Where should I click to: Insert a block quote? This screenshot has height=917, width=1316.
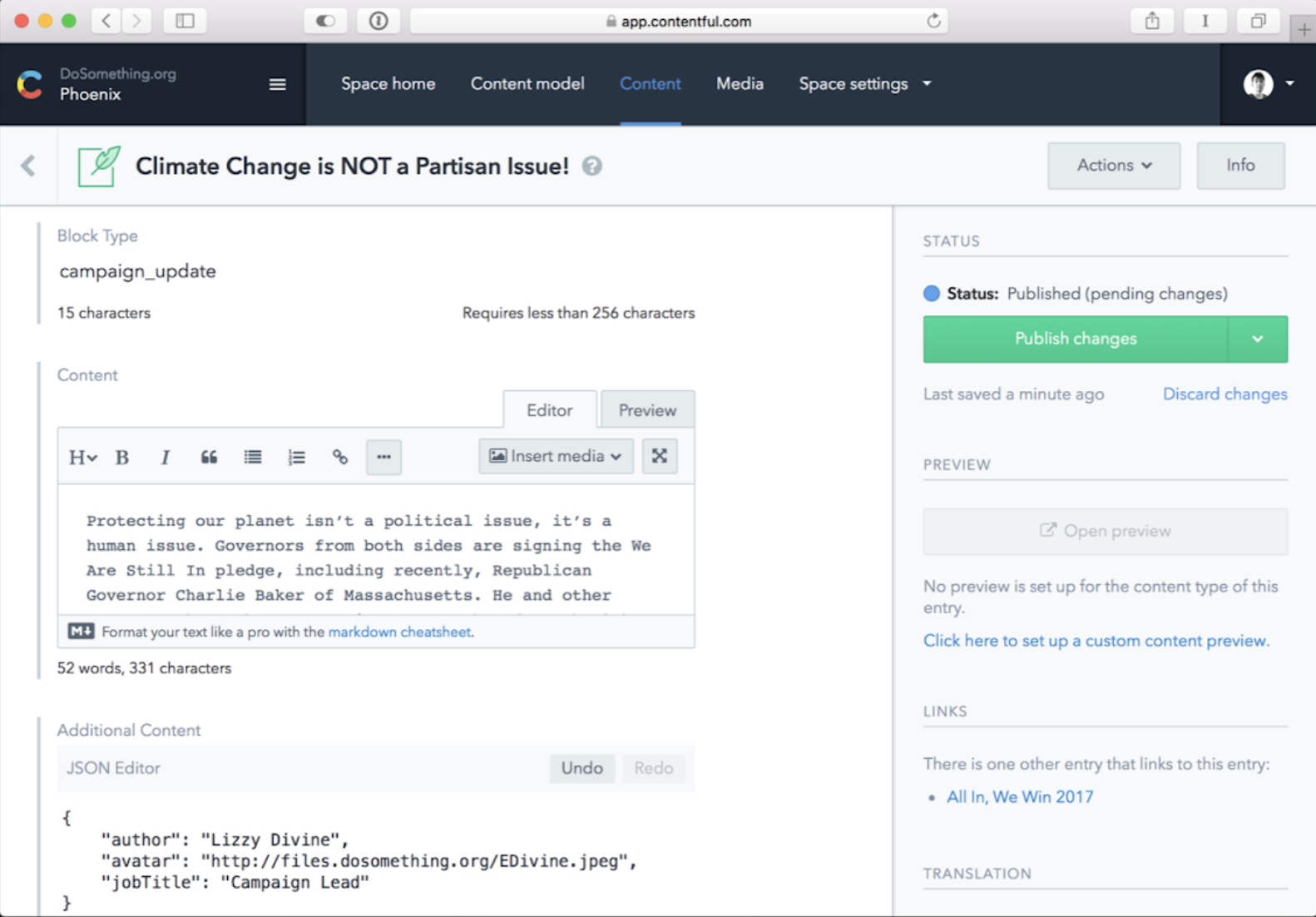pyautogui.click(x=209, y=457)
